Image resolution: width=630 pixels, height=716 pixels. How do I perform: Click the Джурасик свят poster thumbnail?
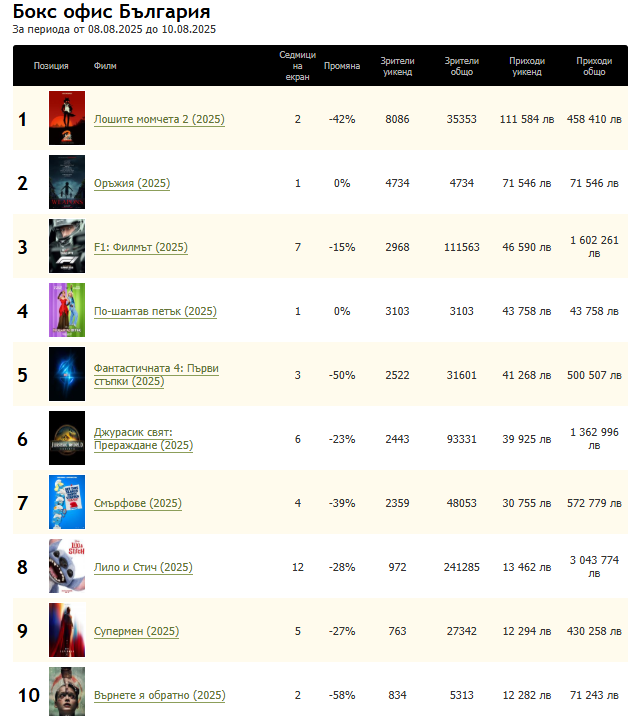[x=67, y=438]
